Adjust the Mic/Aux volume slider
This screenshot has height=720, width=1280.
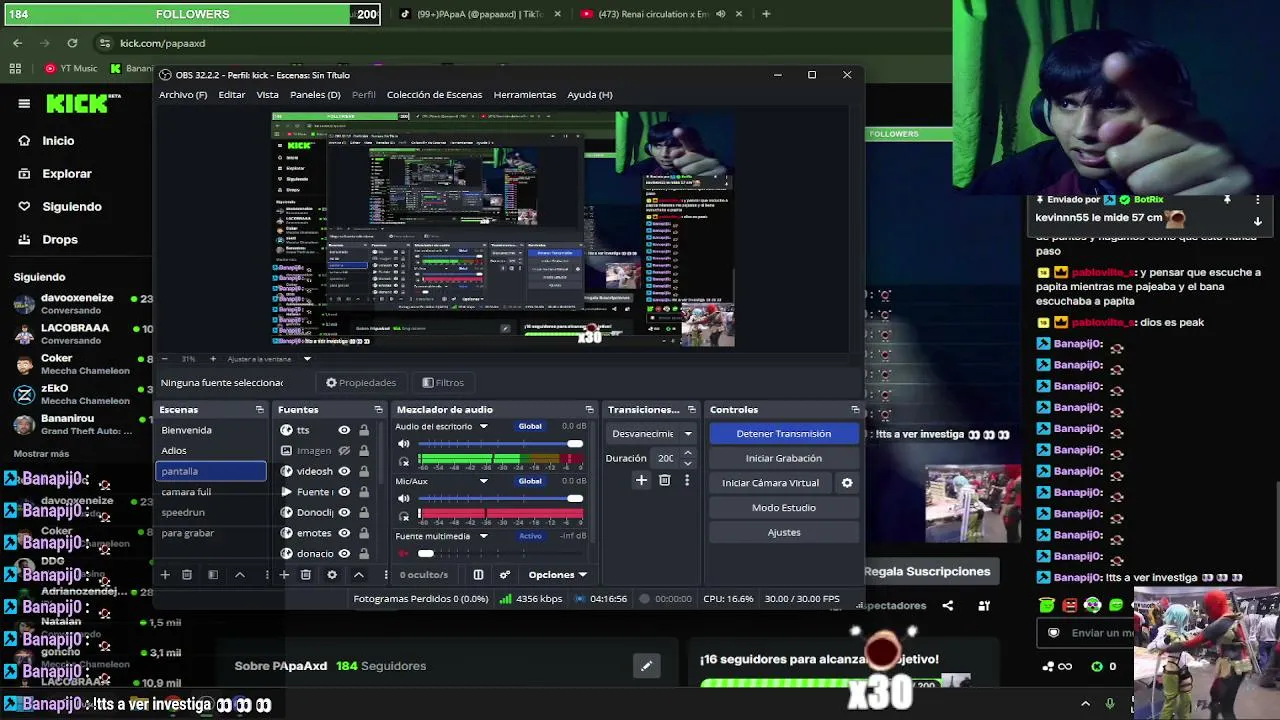point(500,498)
